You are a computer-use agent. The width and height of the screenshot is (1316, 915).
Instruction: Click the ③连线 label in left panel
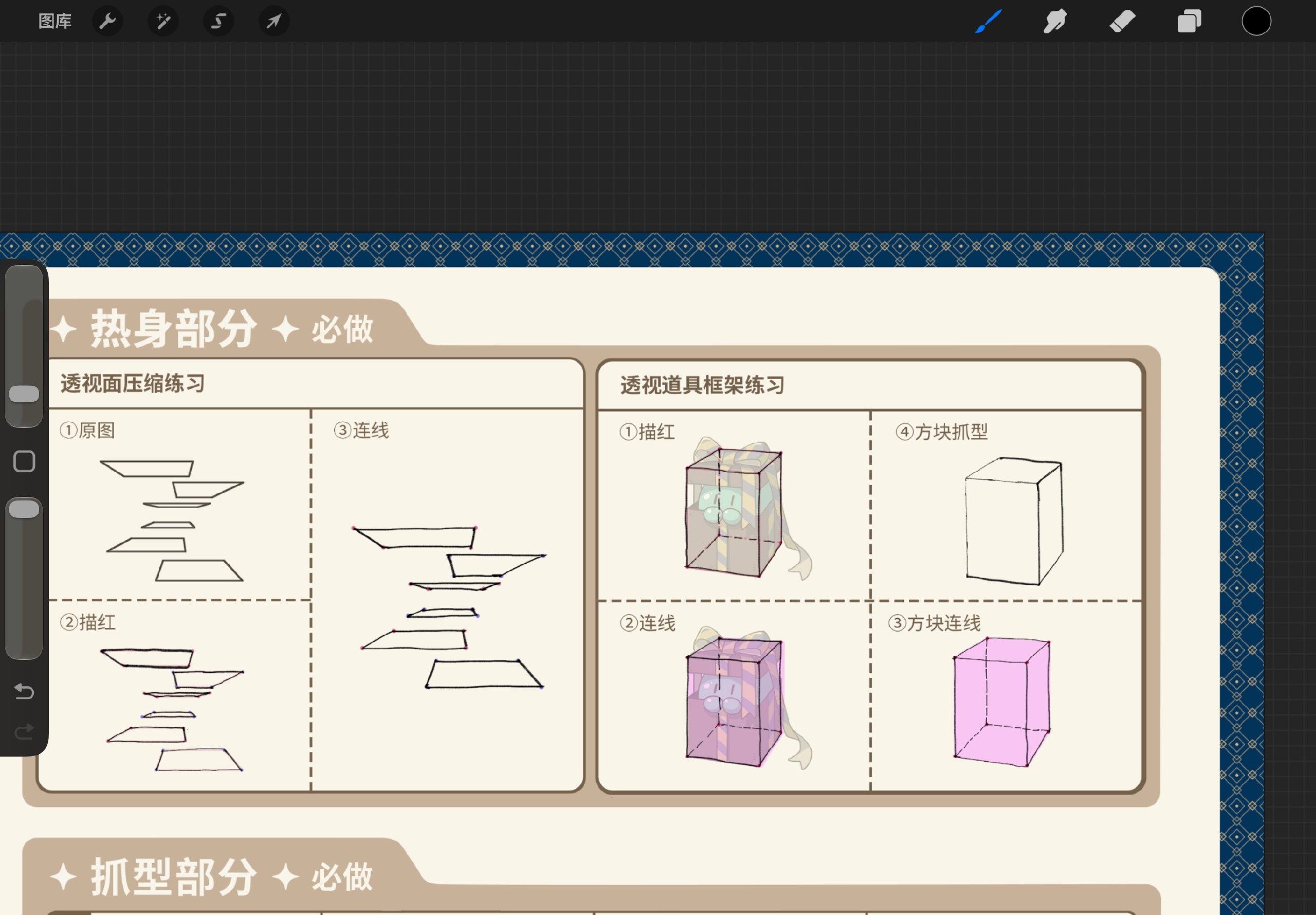[x=361, y=430]
